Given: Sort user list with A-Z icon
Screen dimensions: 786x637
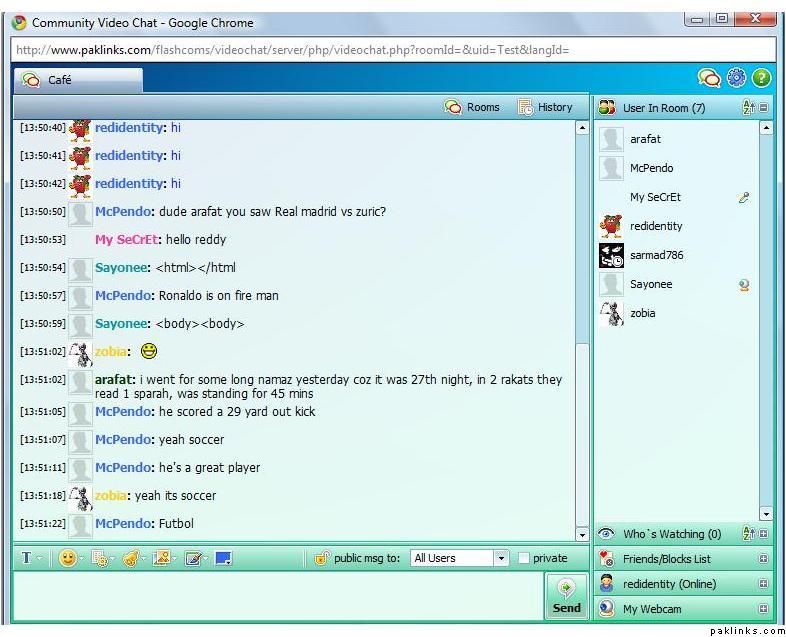Looking at the screenshot, I should pos(748,108).
